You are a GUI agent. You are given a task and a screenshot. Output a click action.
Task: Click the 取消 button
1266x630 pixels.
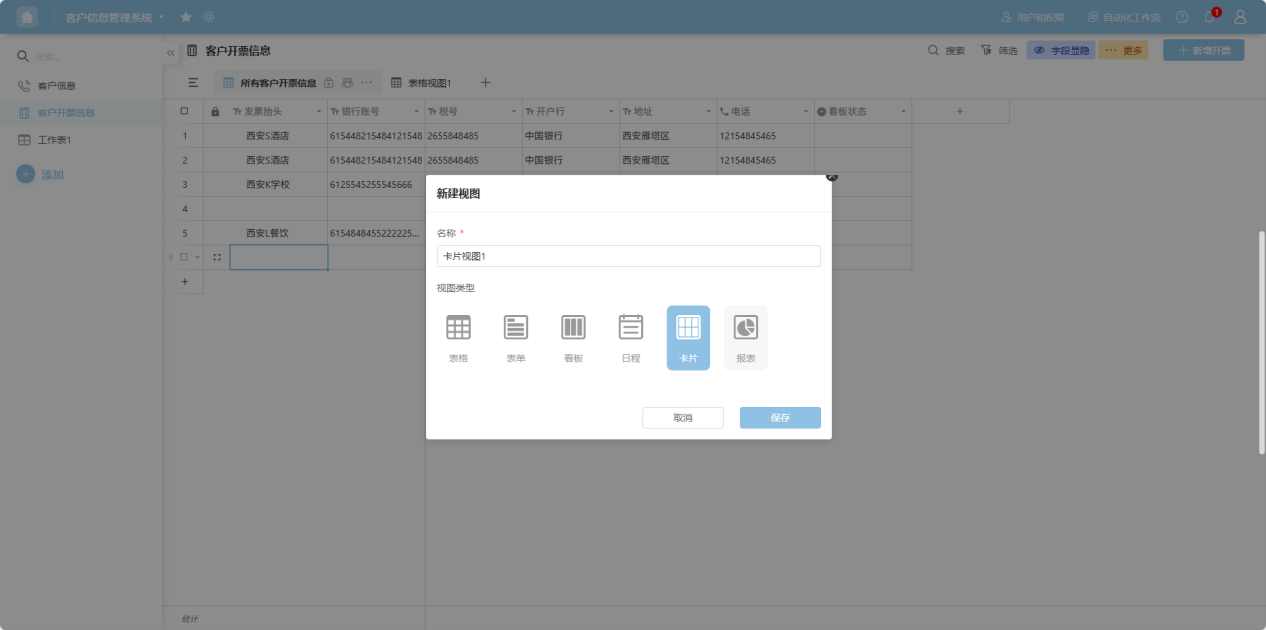(682, 418)
